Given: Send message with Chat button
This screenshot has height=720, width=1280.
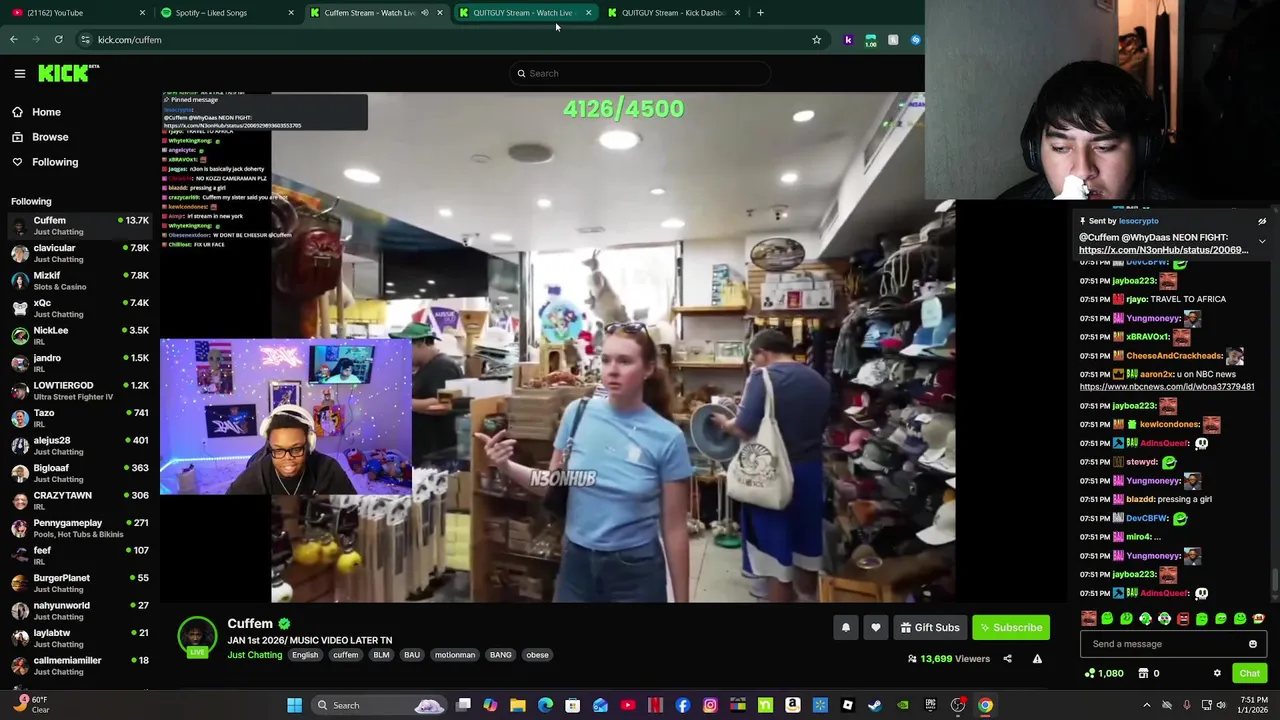Looking at the screenshot, I should coord(1249,673).
